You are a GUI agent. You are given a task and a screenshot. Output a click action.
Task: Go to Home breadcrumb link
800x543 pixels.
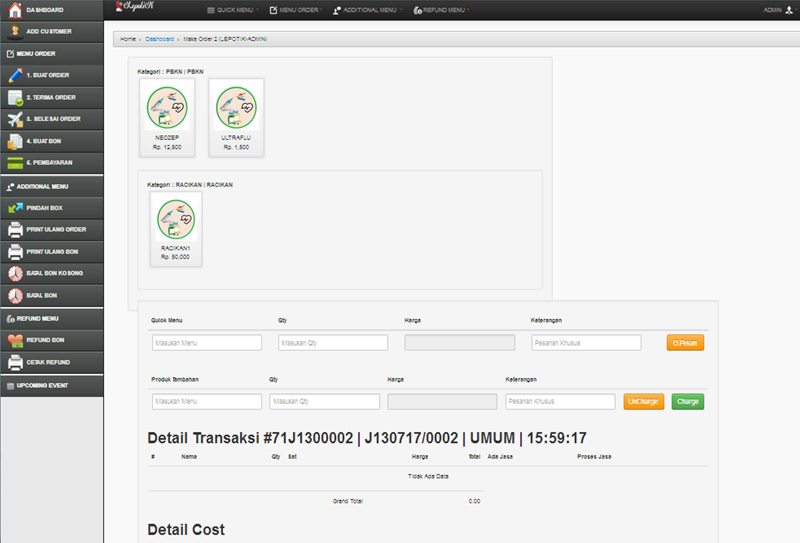(128, 39)
